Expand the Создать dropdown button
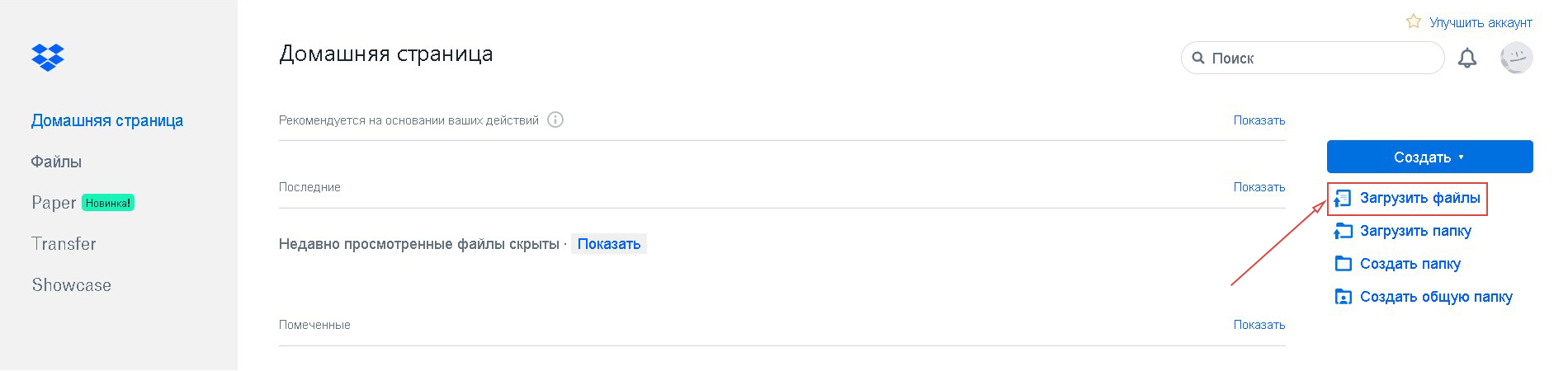Viewport: 1568px width, 371px height. coord(1429,157)
